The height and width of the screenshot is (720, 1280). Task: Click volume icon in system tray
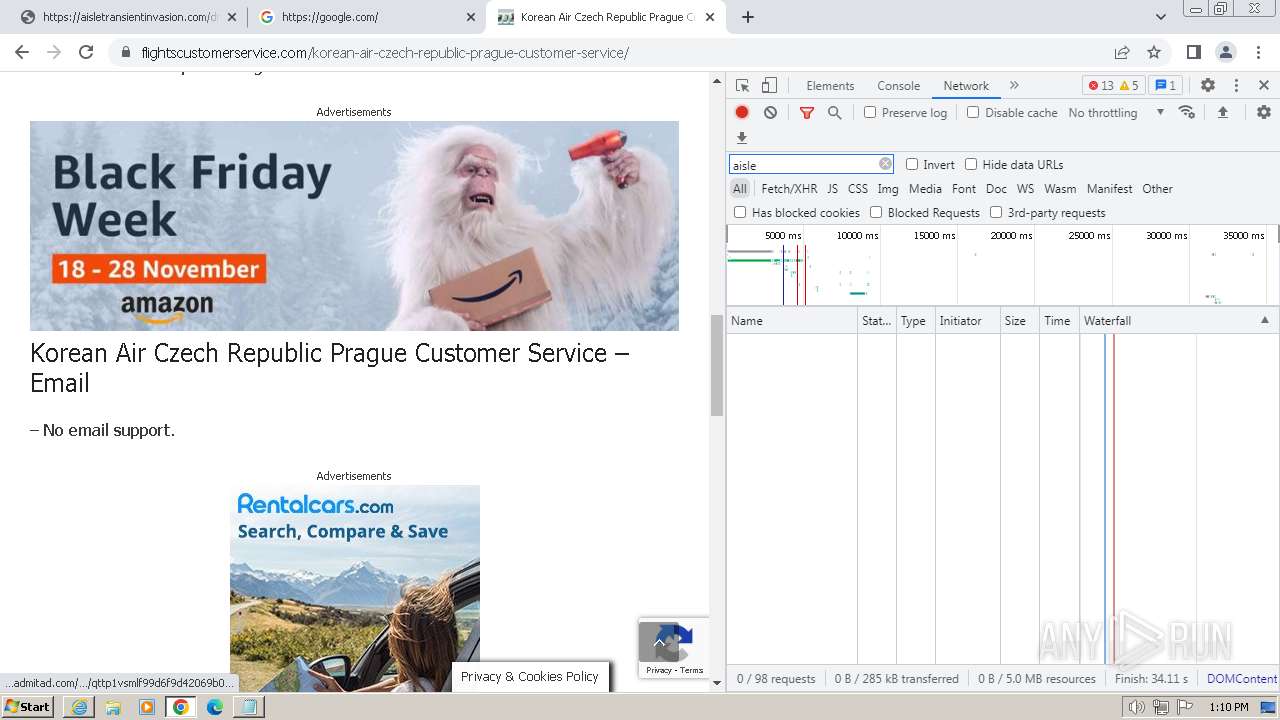pos(1136,707)
